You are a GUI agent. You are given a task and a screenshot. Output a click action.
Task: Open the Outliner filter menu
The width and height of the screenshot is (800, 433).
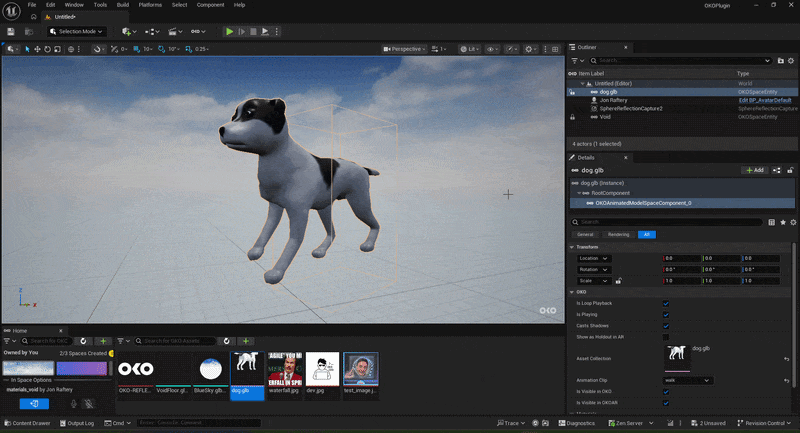(x=578, y=61)
